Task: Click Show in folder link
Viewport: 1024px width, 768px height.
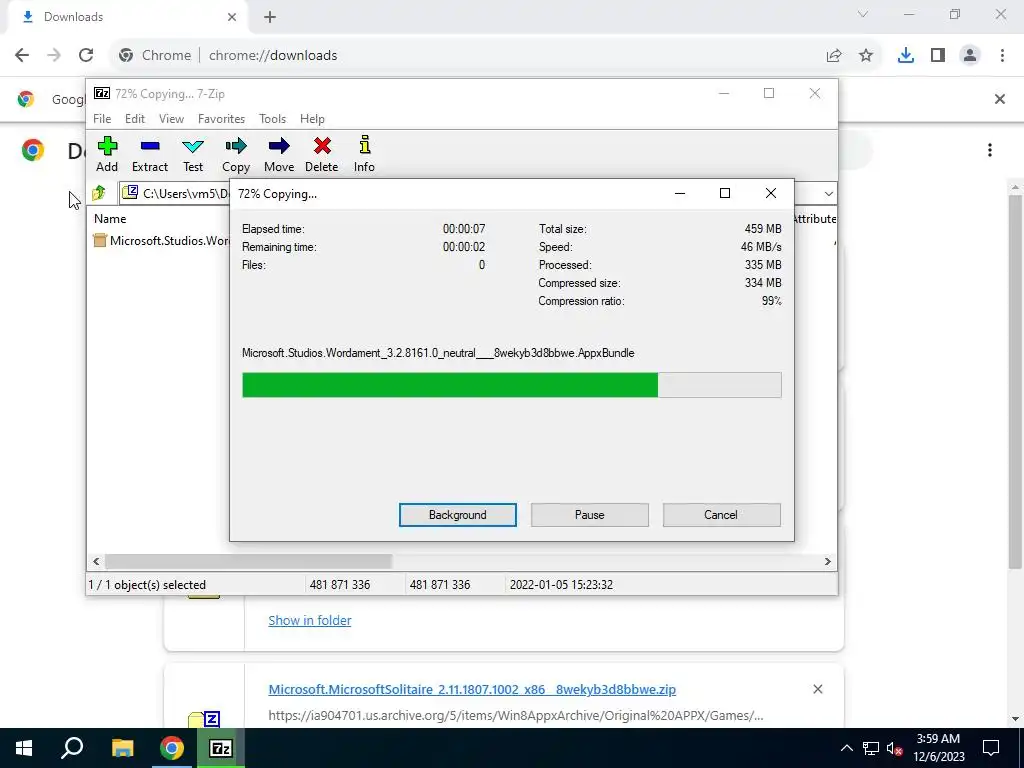Action: pos(310,620)
